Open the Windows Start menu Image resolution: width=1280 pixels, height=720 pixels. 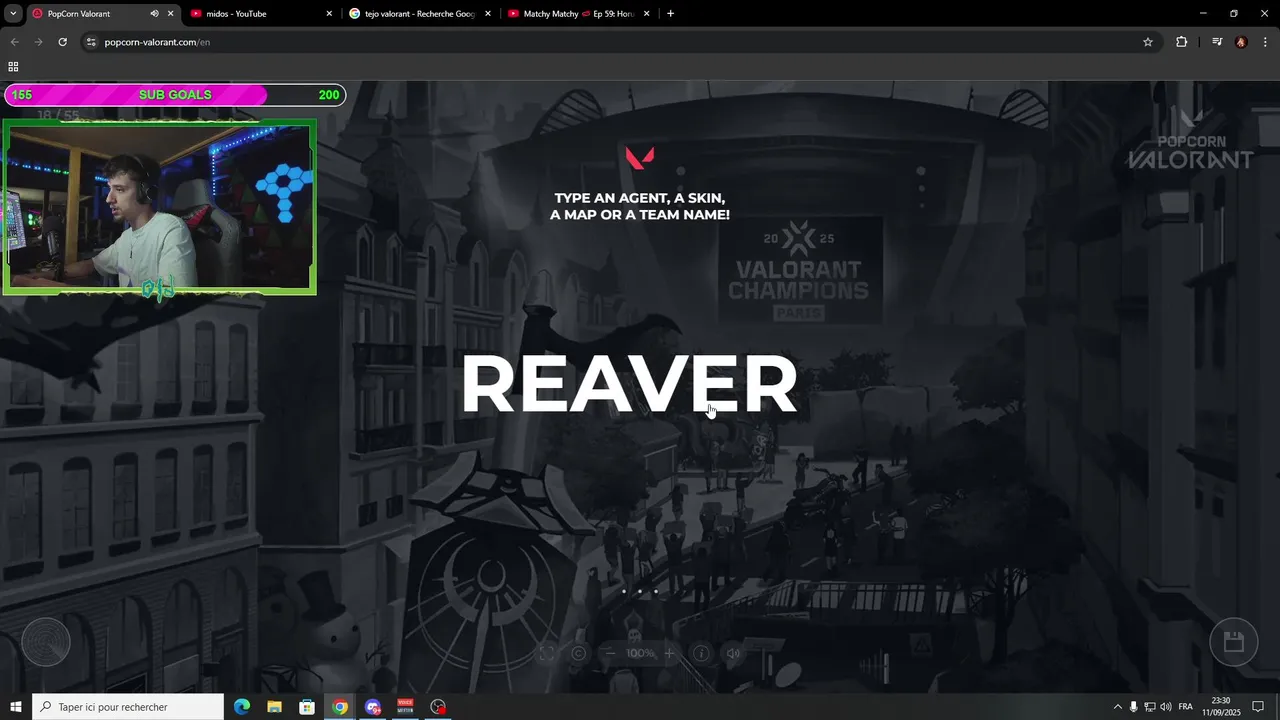tap(16, 707)
